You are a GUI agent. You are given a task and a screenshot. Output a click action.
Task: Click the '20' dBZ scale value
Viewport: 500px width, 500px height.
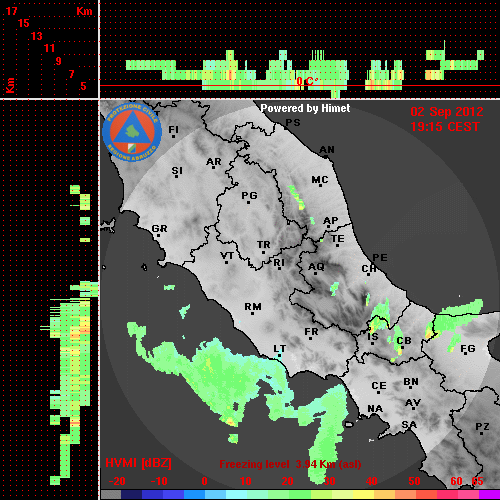click(x=287, y=481)
